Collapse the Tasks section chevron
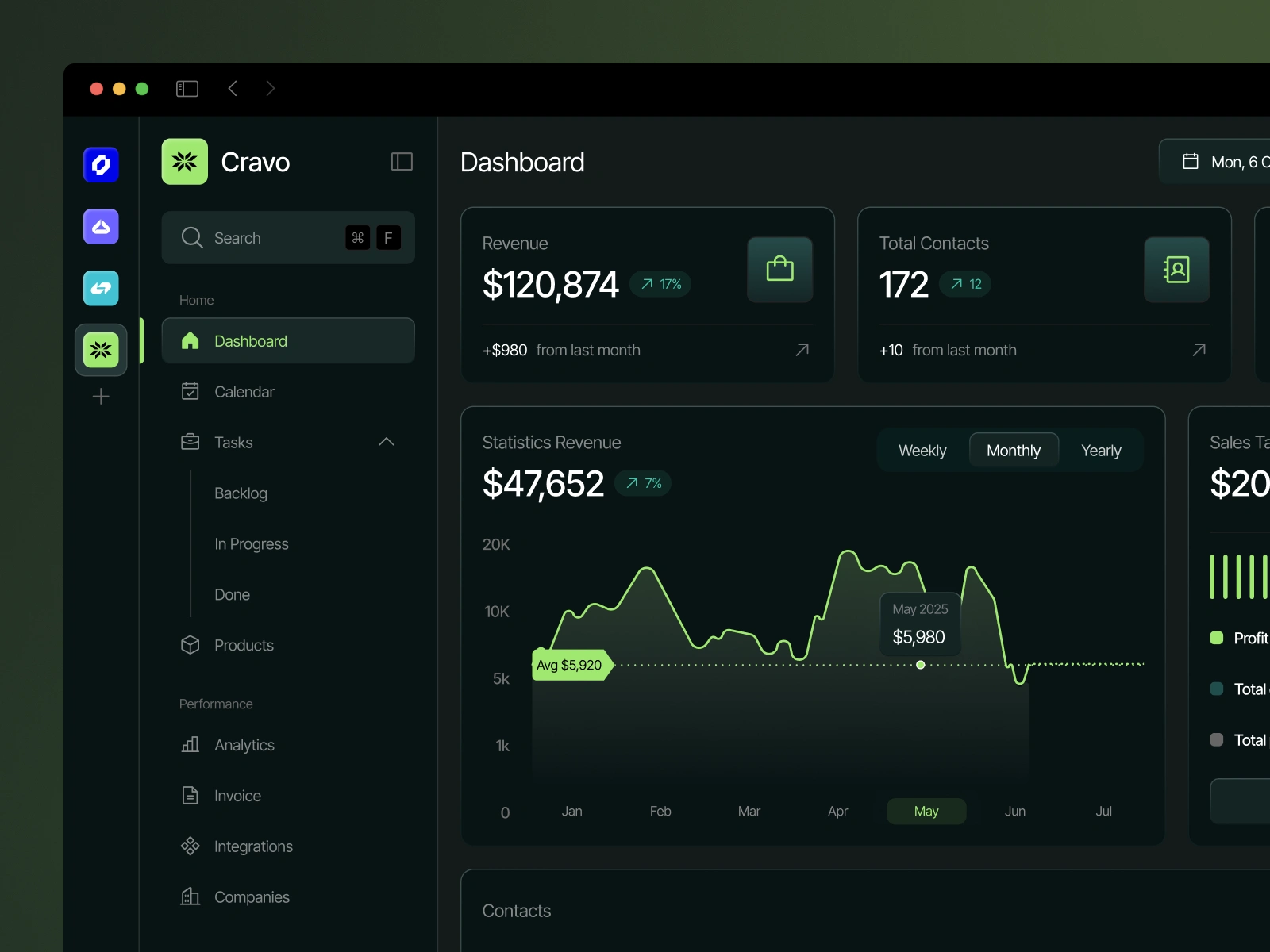 point(387,442)
